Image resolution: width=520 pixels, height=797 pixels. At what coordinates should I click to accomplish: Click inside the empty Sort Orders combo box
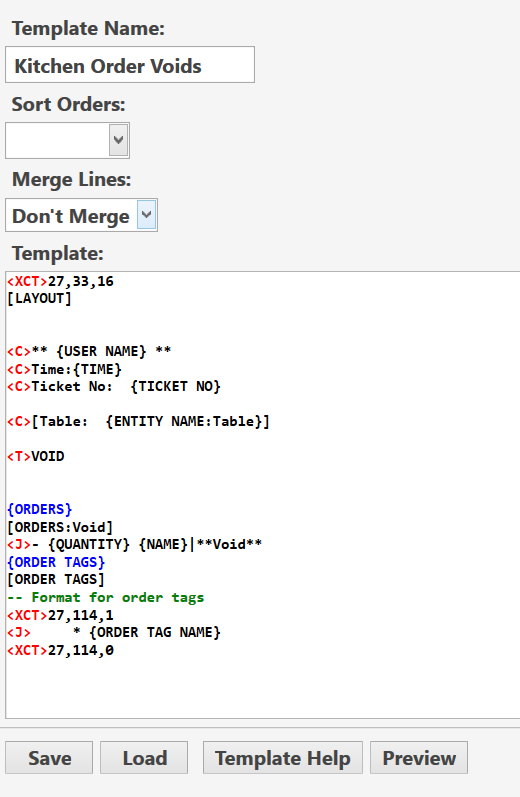[x=57, y=140]
